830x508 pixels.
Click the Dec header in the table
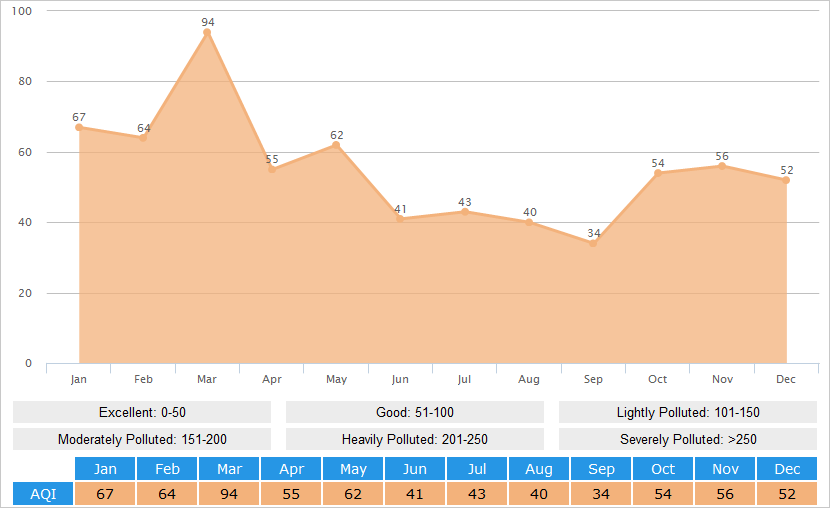pyautogui.click(x=787, y=469)
